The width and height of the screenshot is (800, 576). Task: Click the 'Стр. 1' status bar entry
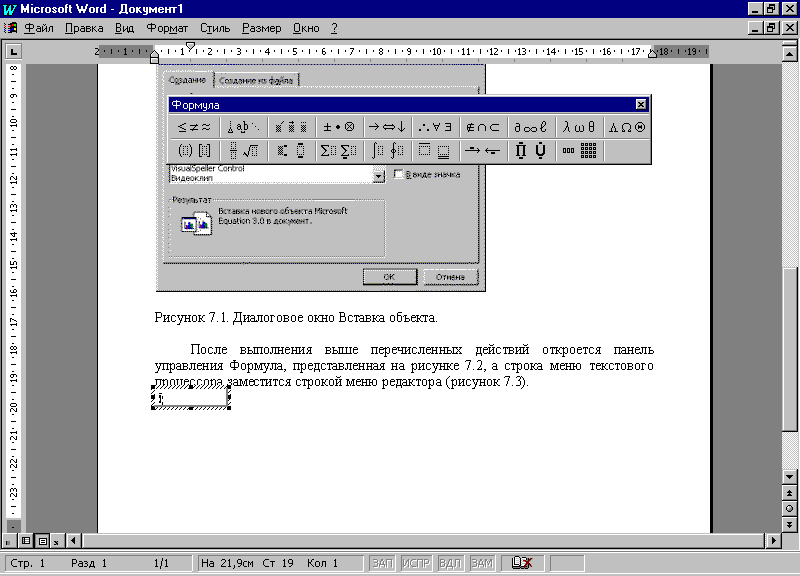coord(28,563)
